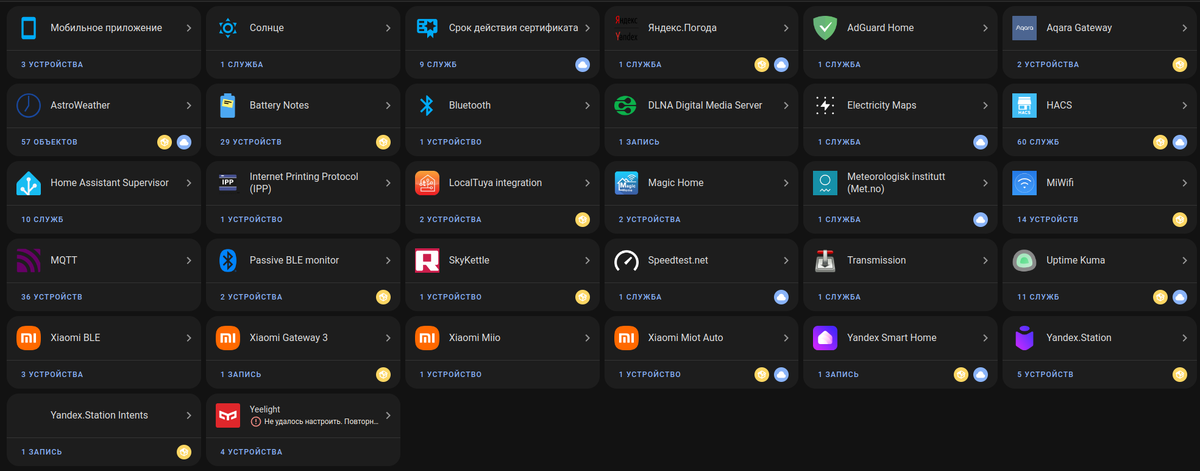The height and width of the screenshot is (471, 1200).
Task: Click the Aqara Gateway logo
Action: pyautogui.click(x=1024, y=28)
